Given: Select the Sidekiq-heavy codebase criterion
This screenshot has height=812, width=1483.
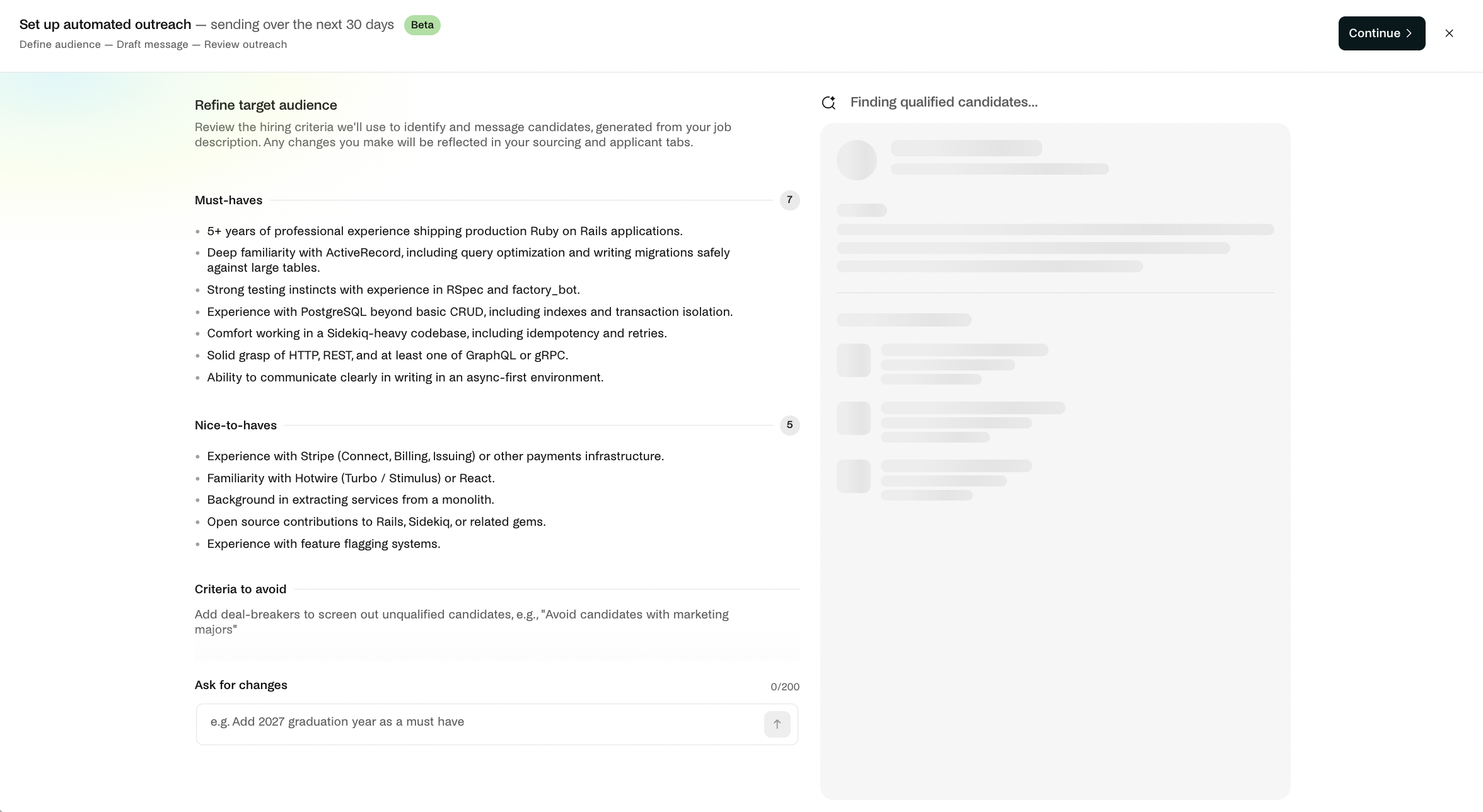Looking at the screenshot, I should coord(437,333).
